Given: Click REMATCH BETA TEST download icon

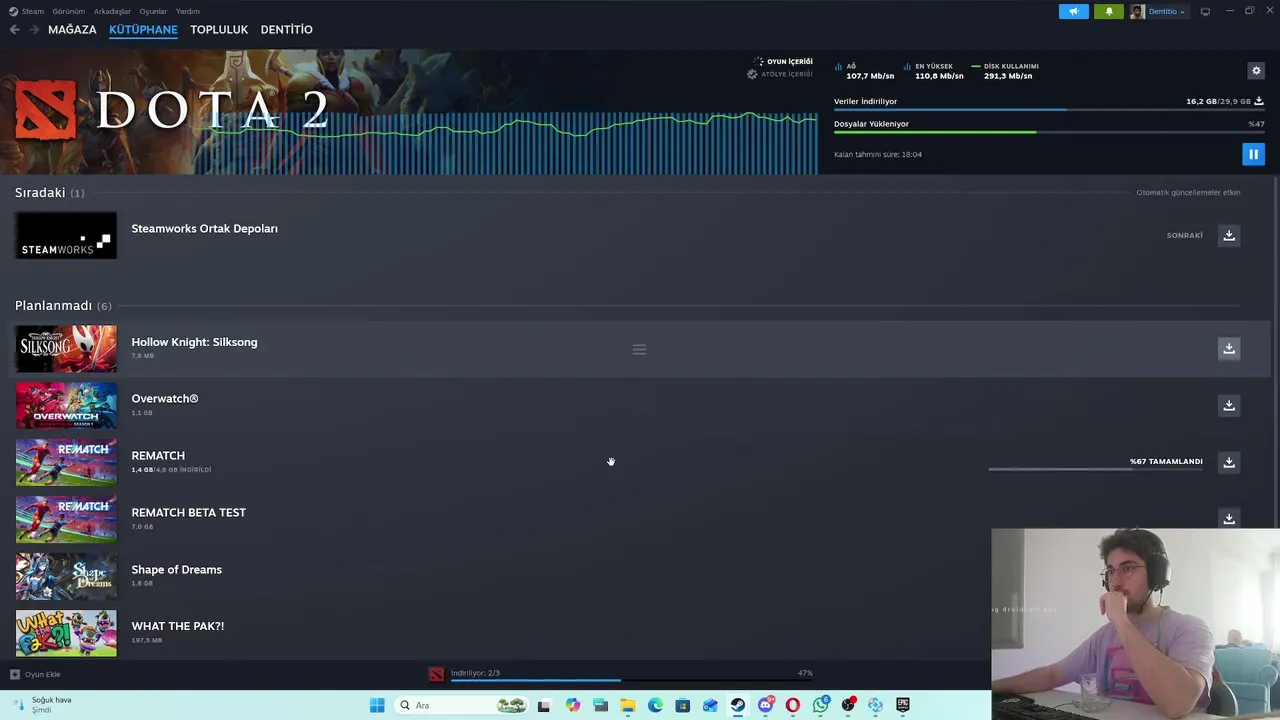Looking at the screenshot, I should pyautogui.click(x=1229, y=518).
